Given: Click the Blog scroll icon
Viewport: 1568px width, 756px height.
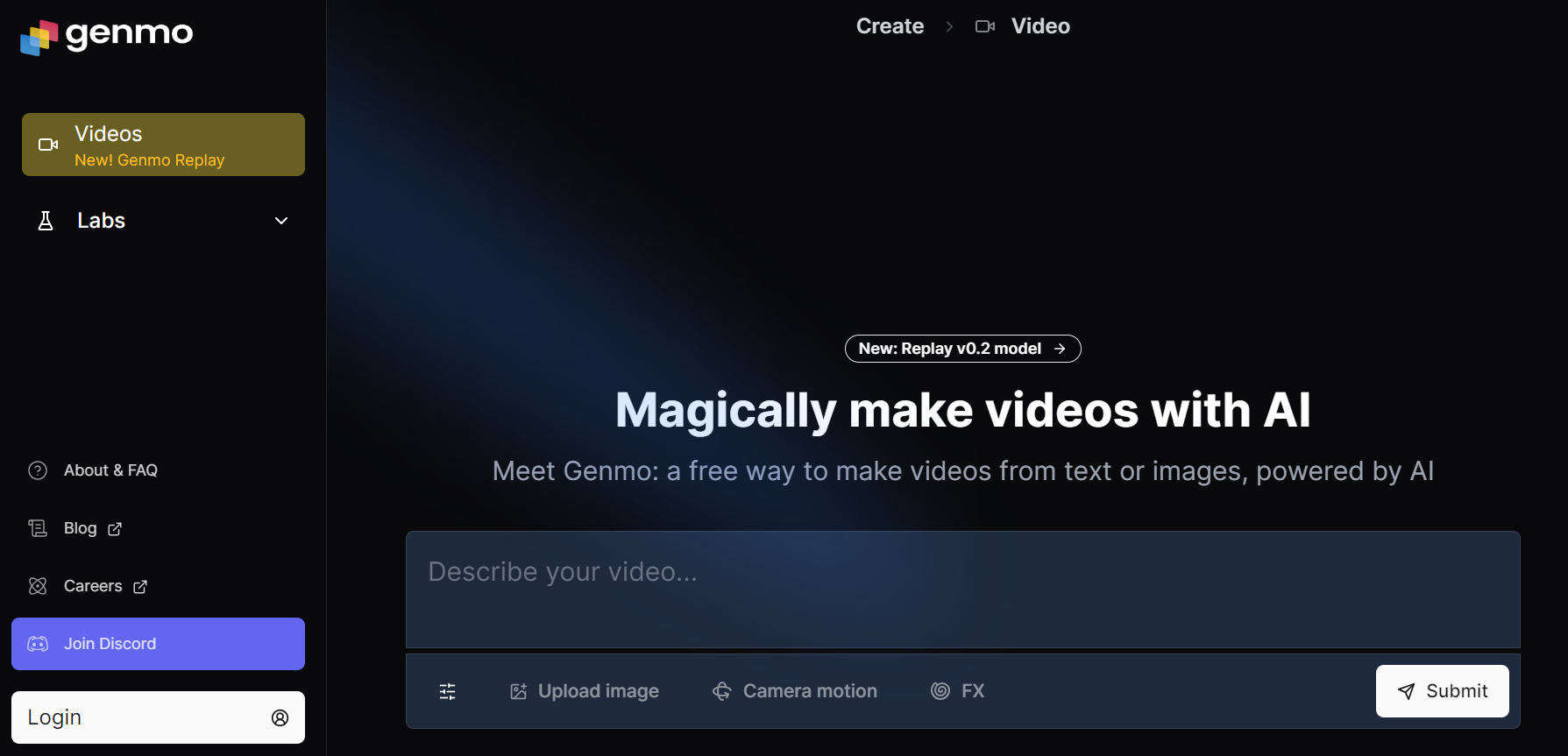Looking at the screenshot, I should (x=38, y=528).
